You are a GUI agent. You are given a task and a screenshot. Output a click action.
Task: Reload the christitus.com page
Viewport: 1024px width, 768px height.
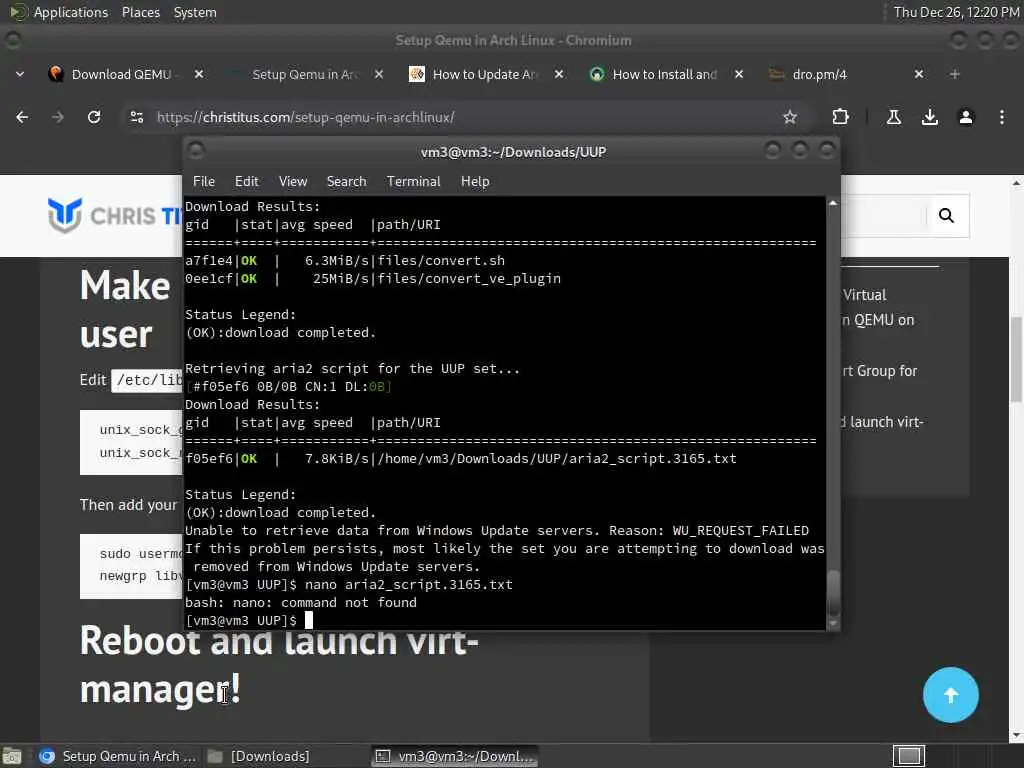[x=94, y=117]
